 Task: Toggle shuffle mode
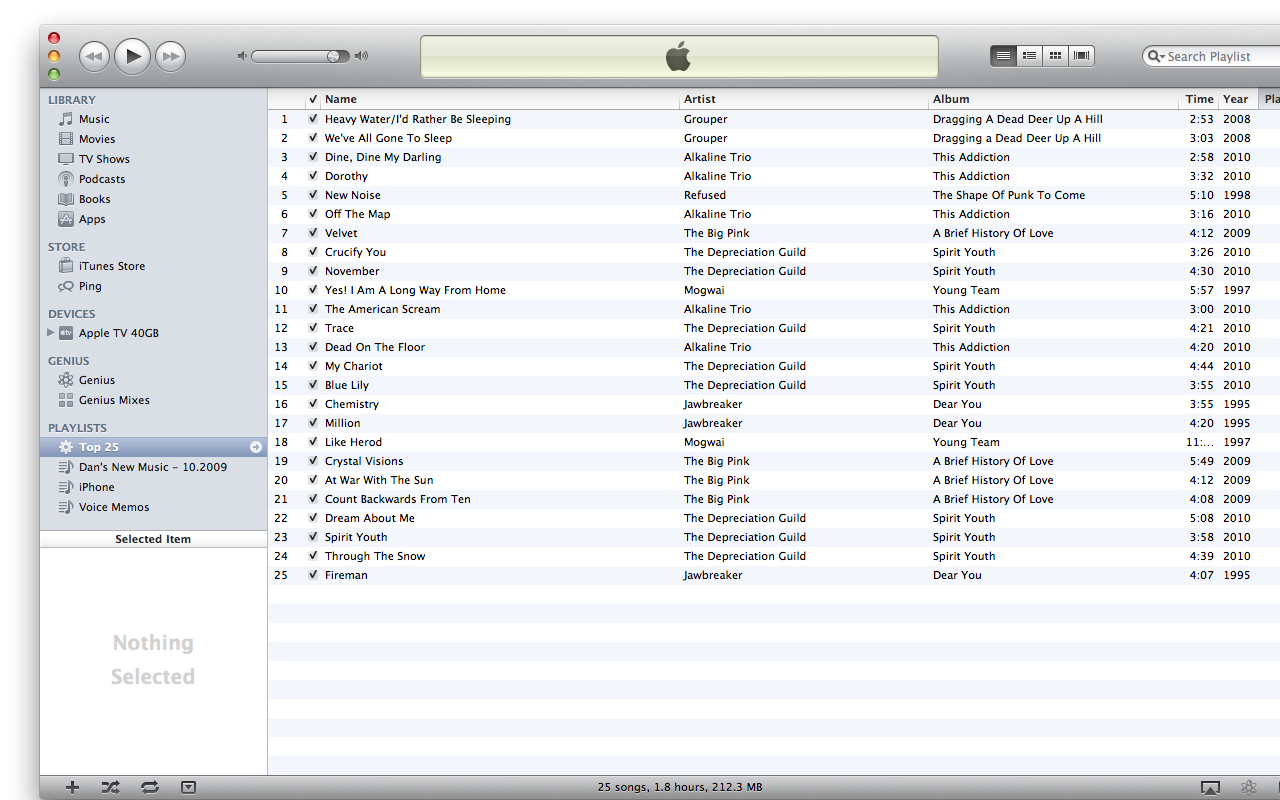pyautogui.click(x=111, y=787)
